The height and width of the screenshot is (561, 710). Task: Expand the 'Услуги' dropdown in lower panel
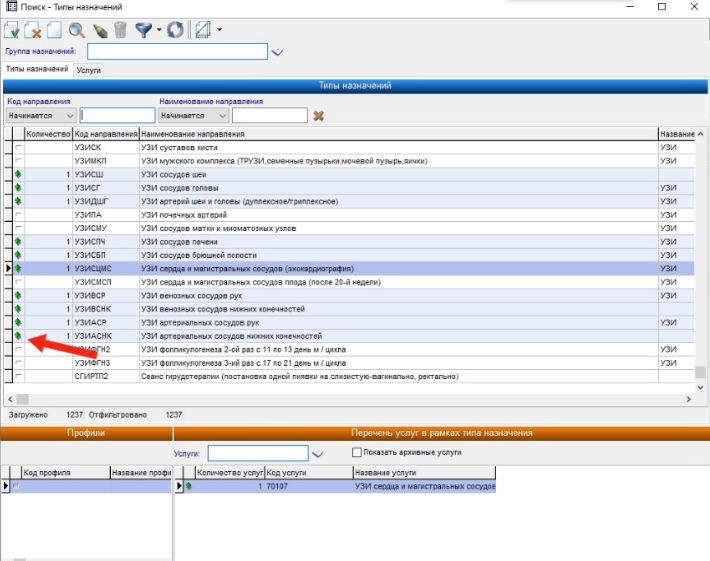[318, 453]
